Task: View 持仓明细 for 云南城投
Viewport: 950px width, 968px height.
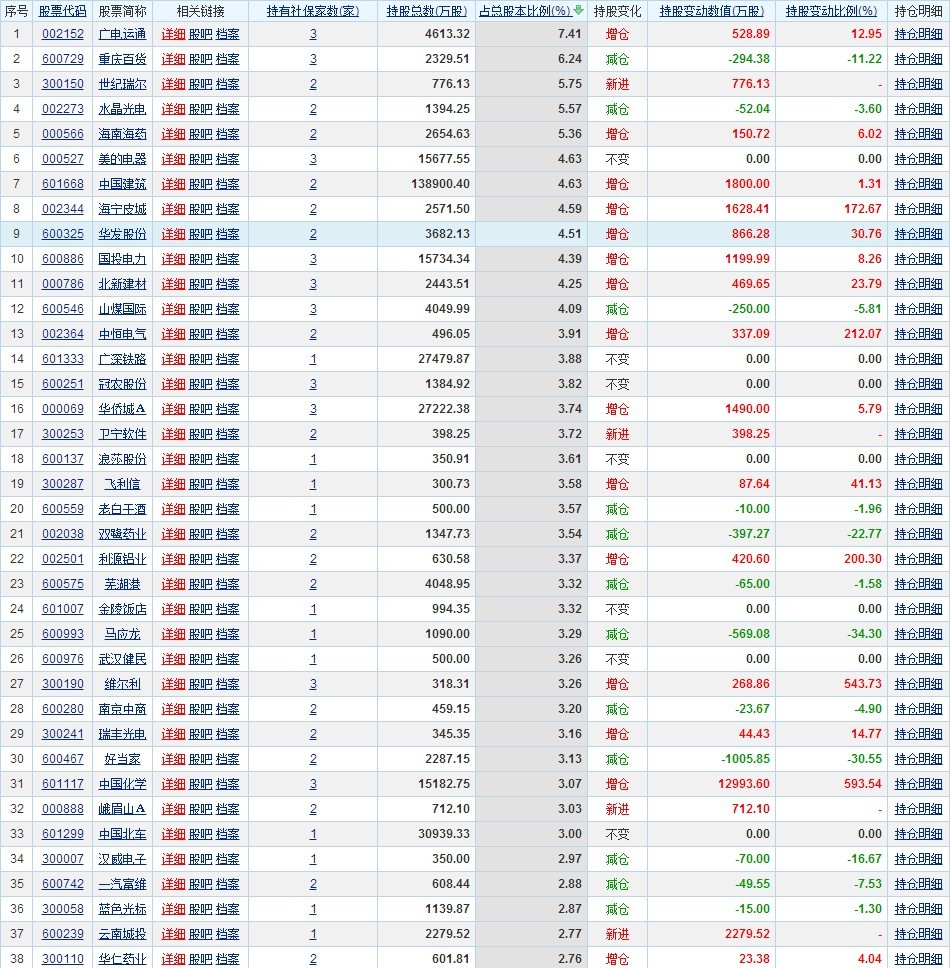Action: point(919,934)
